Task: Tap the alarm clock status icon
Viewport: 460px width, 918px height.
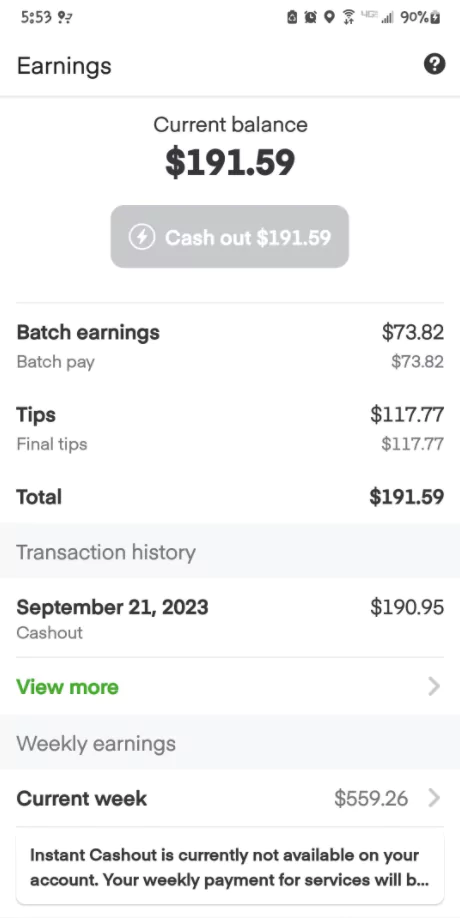Action: pos(310,18)
